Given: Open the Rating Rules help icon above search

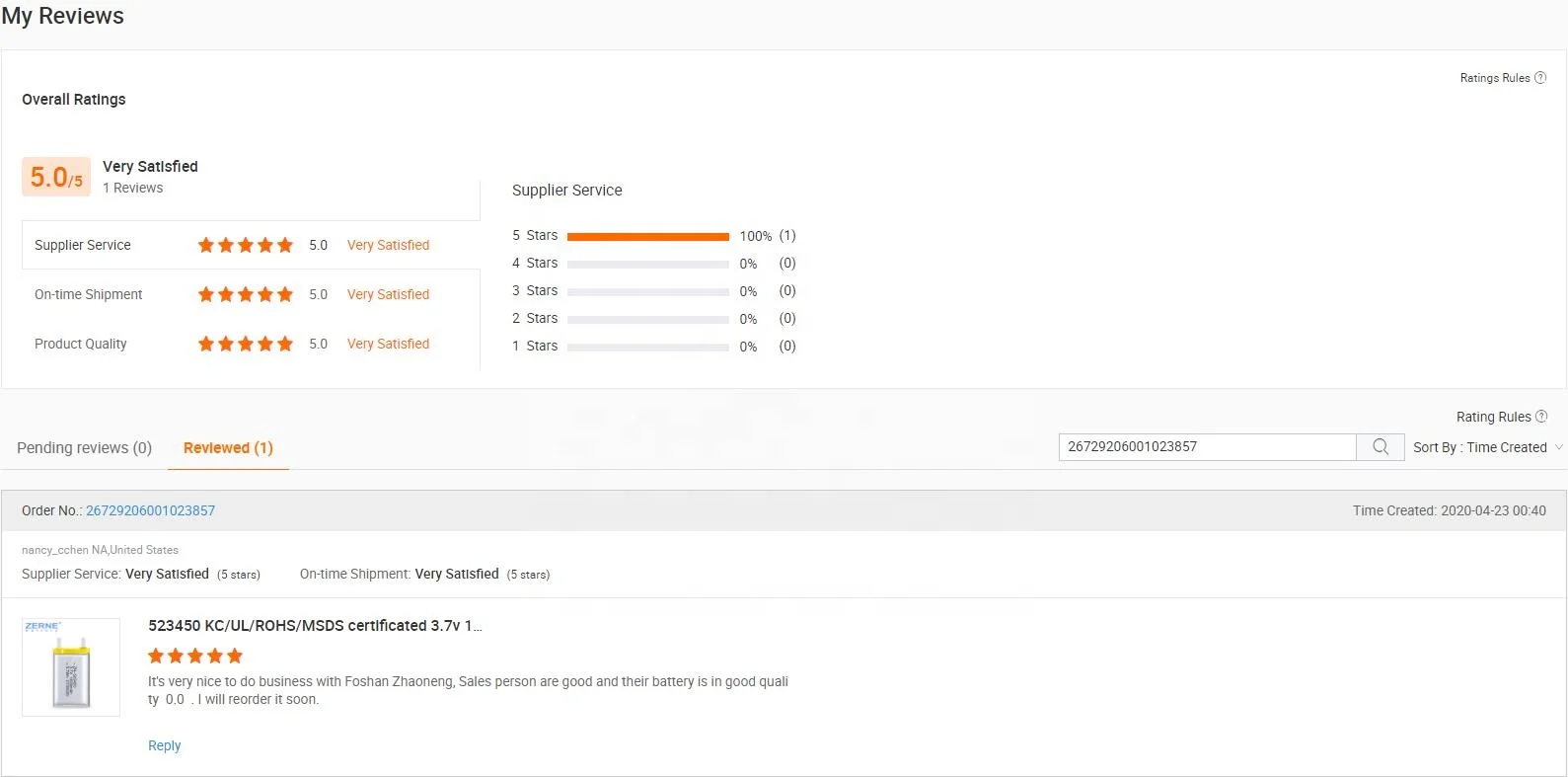Looking at the screenshot, I should [1541, 417].
